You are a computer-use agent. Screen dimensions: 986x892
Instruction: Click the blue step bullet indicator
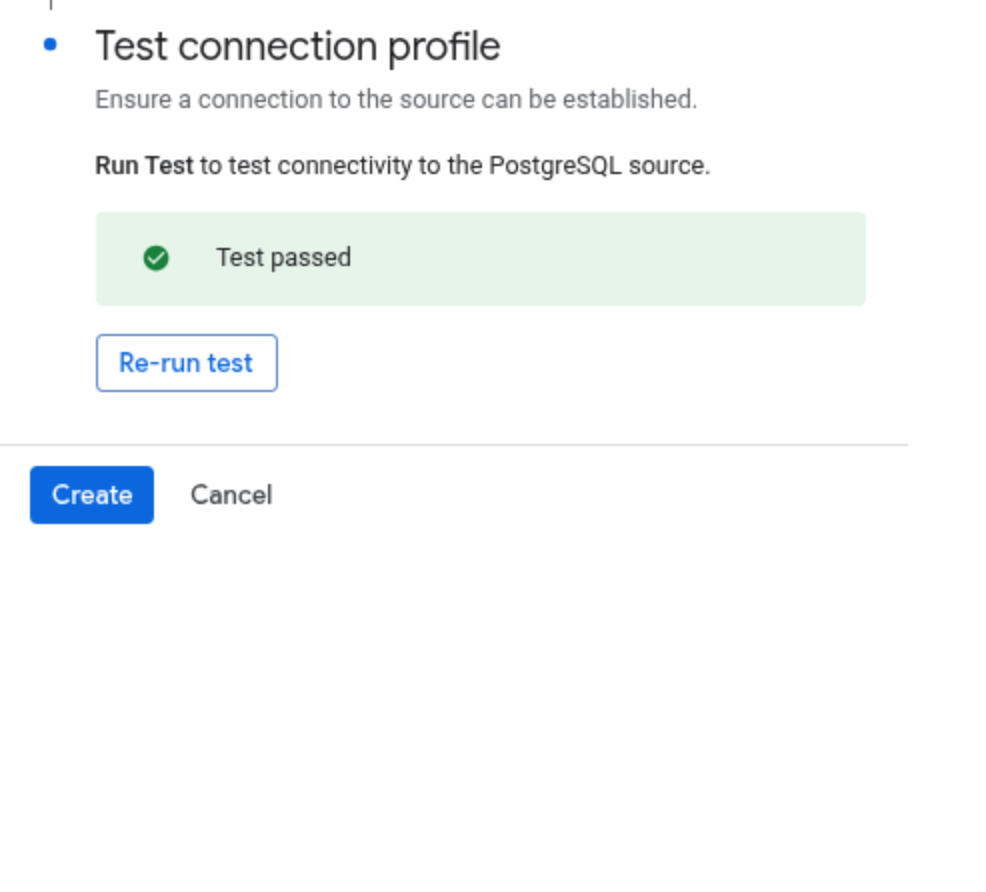(50, 45)
